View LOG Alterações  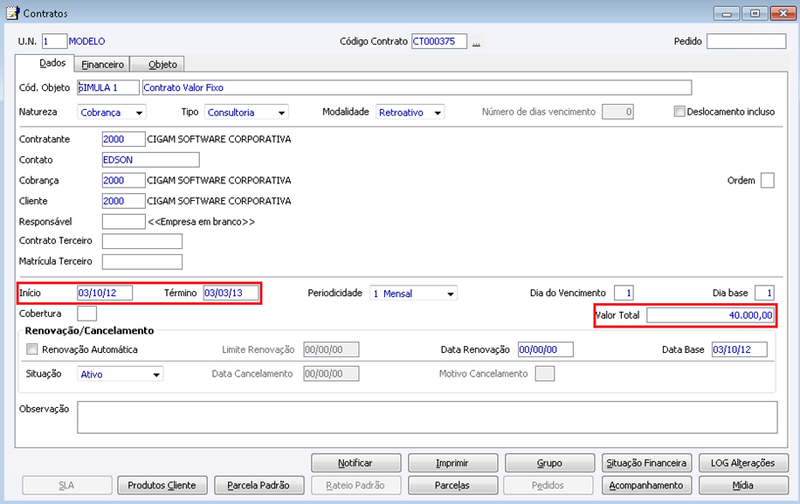click(743, 463)
